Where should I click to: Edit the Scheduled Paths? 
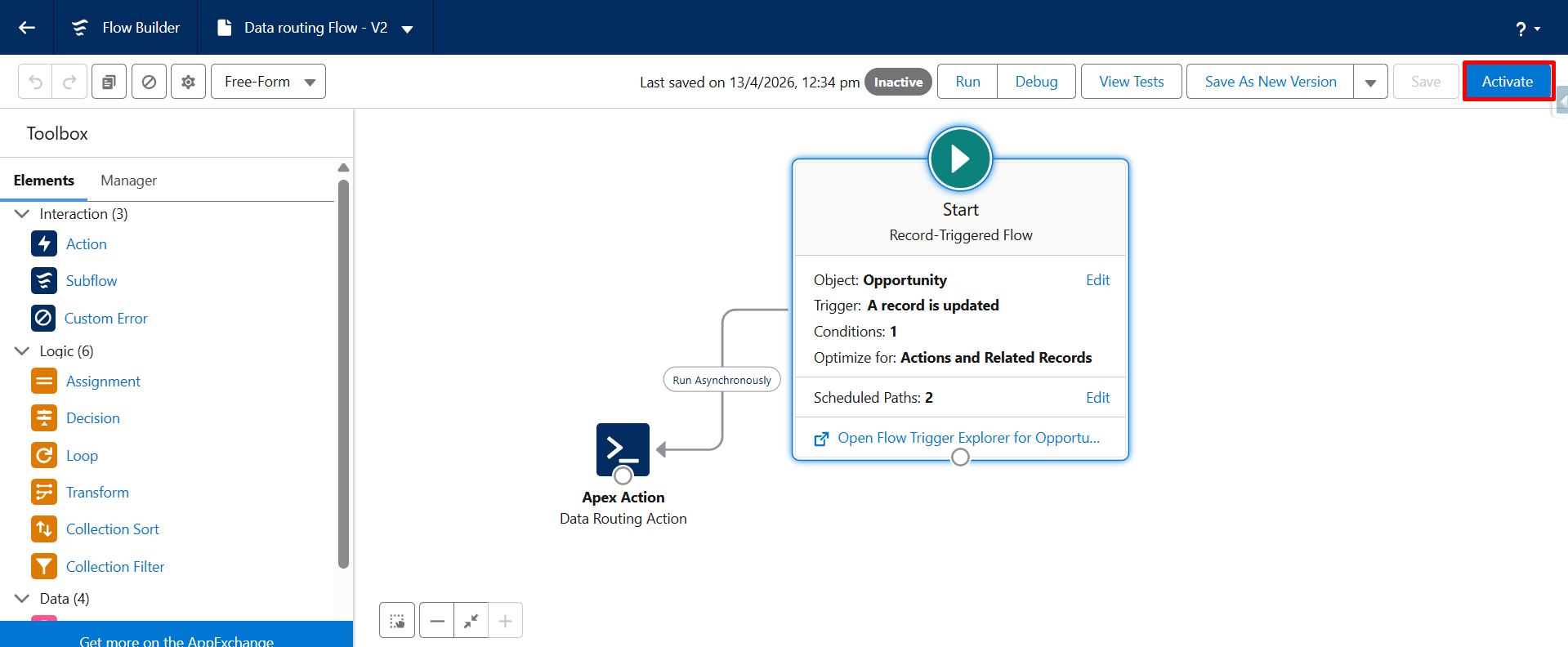coord(1097,398)
